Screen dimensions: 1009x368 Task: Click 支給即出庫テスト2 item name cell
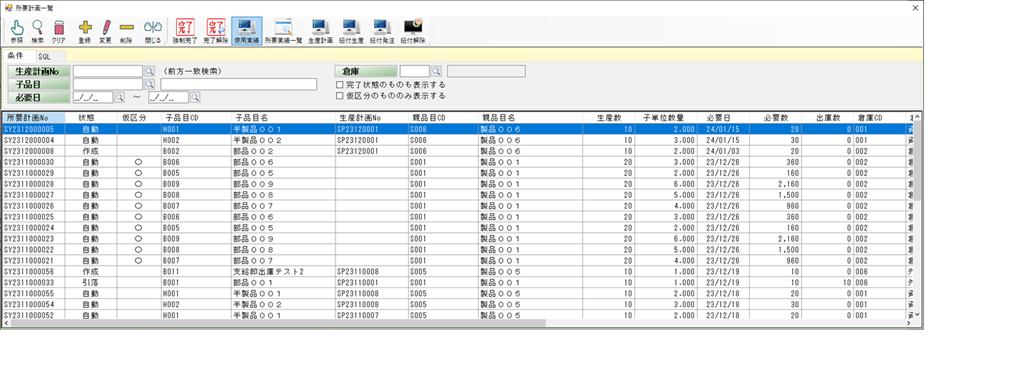pos(282,271)
